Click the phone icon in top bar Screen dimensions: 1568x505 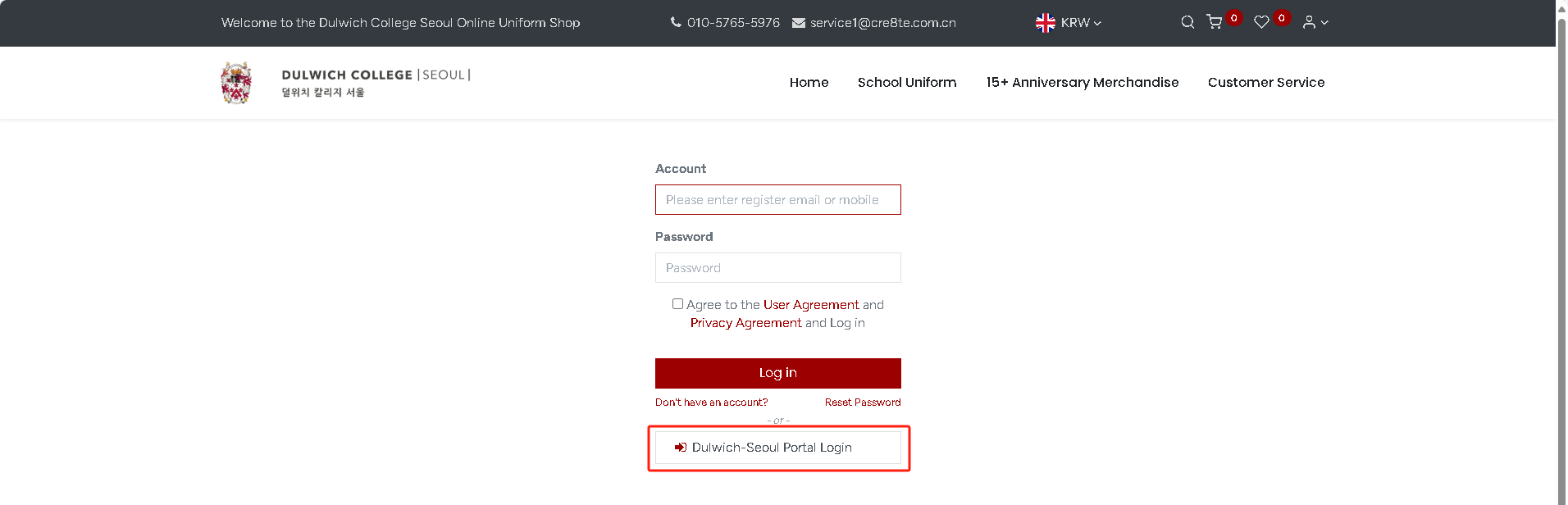676,22
